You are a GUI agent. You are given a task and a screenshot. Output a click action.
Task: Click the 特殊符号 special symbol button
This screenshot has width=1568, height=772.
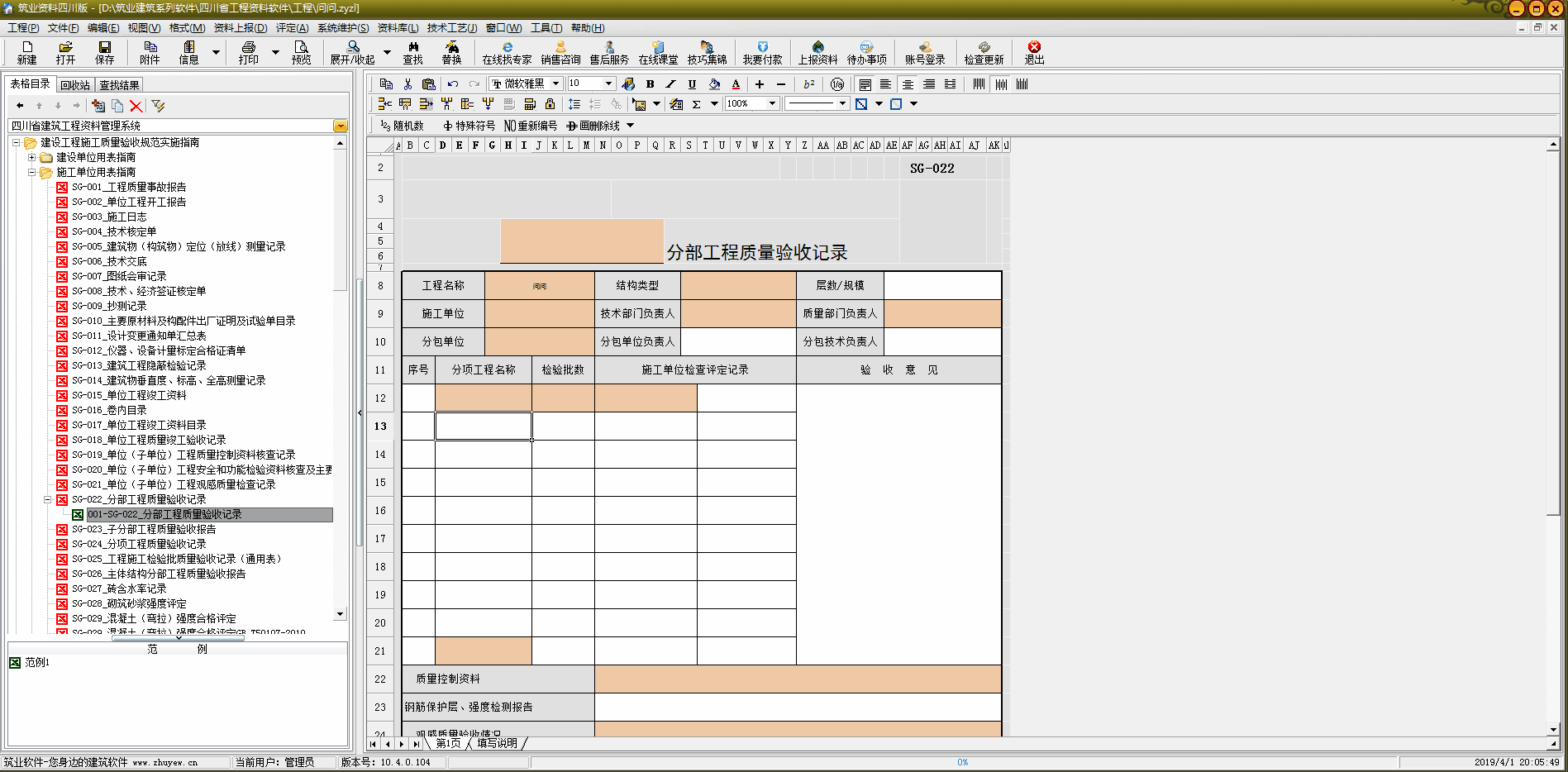coord(469,126)
